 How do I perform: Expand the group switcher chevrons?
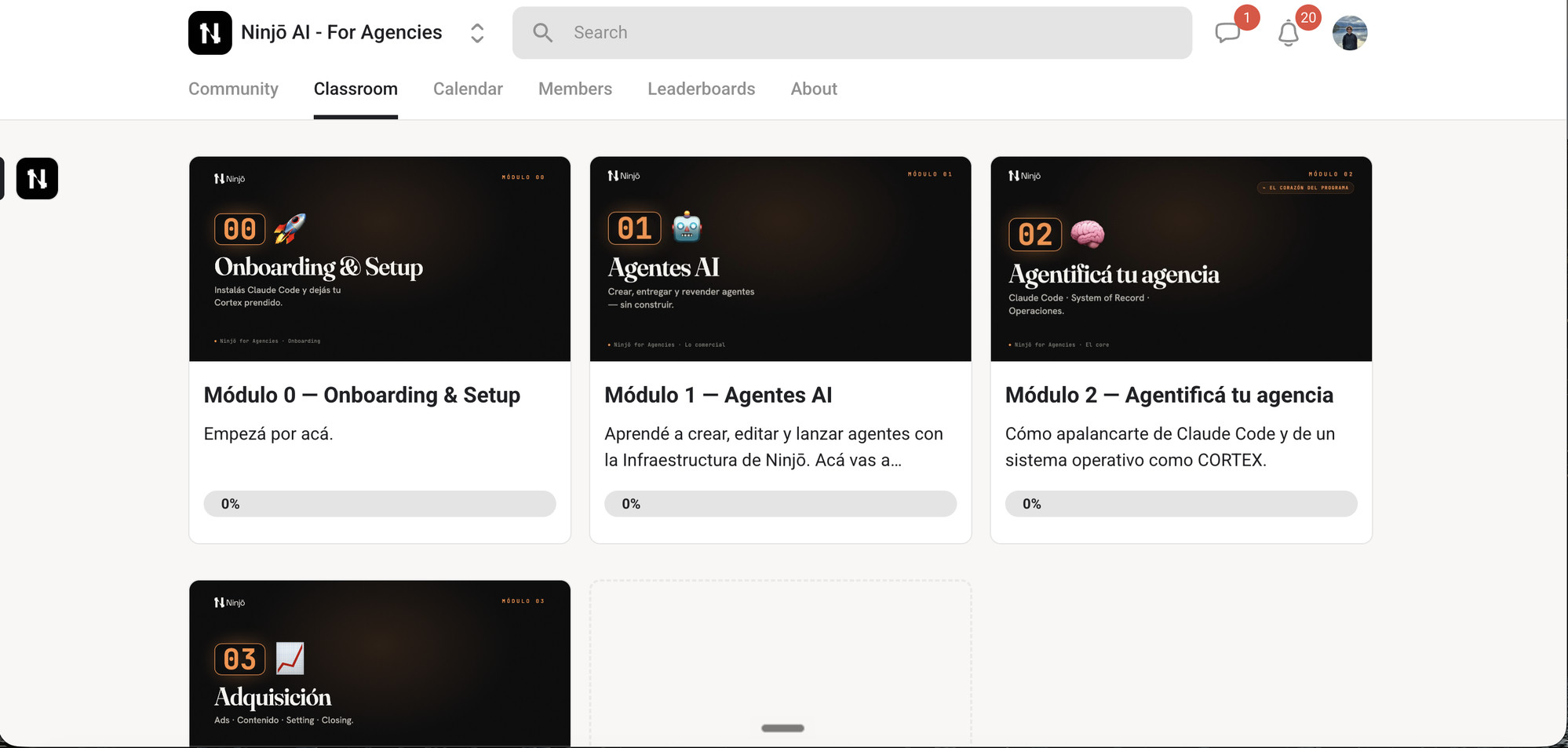pos(477,33)
